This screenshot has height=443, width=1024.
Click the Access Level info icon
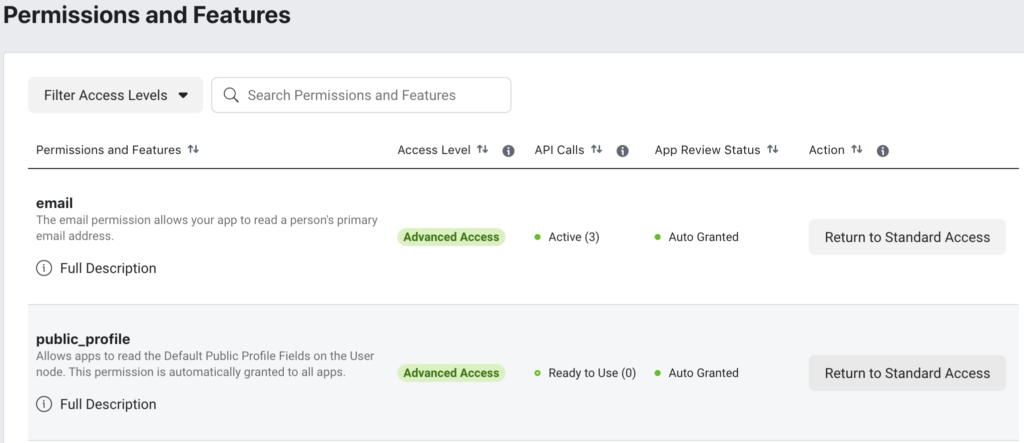point(508,151)
